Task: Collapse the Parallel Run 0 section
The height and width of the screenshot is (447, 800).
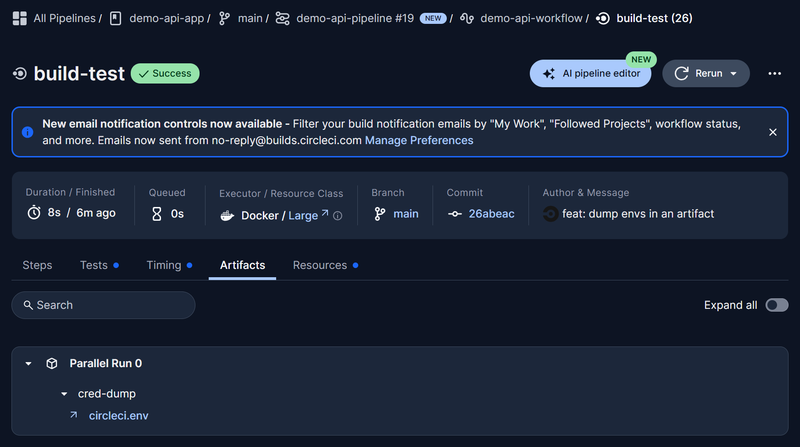Action: click(x=29, y=363)
